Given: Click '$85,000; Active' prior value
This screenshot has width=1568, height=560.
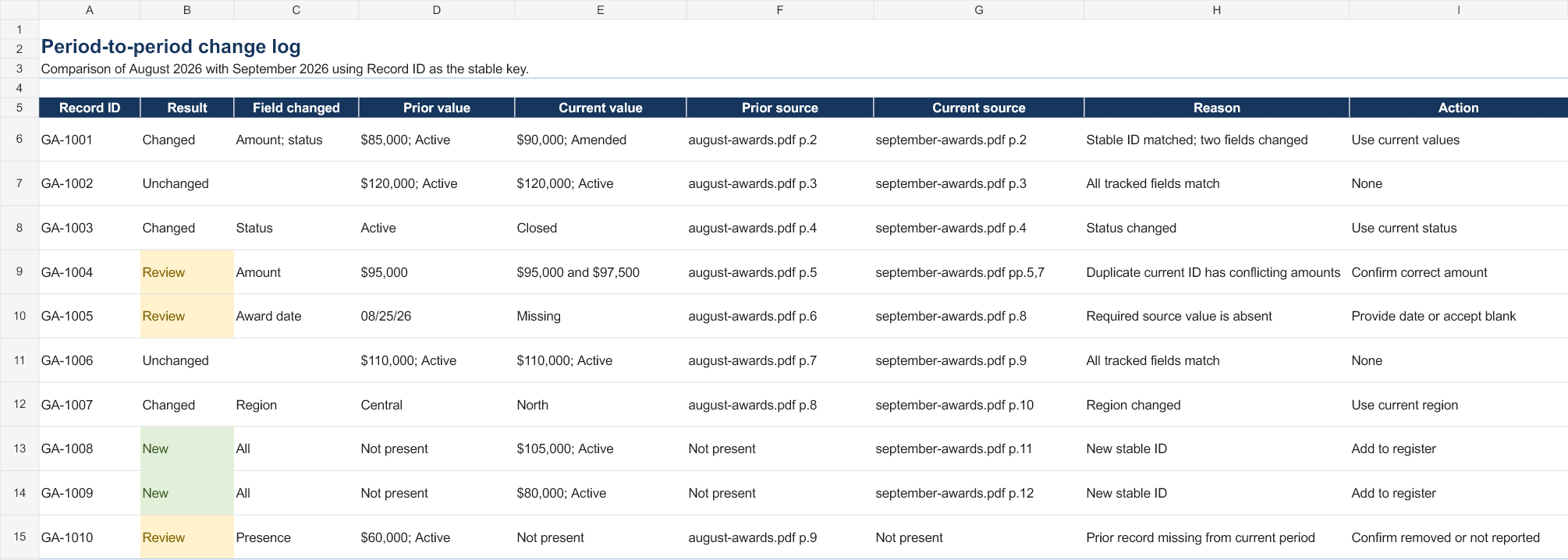Looking at the screenshot, I should [x=437, y=140].
